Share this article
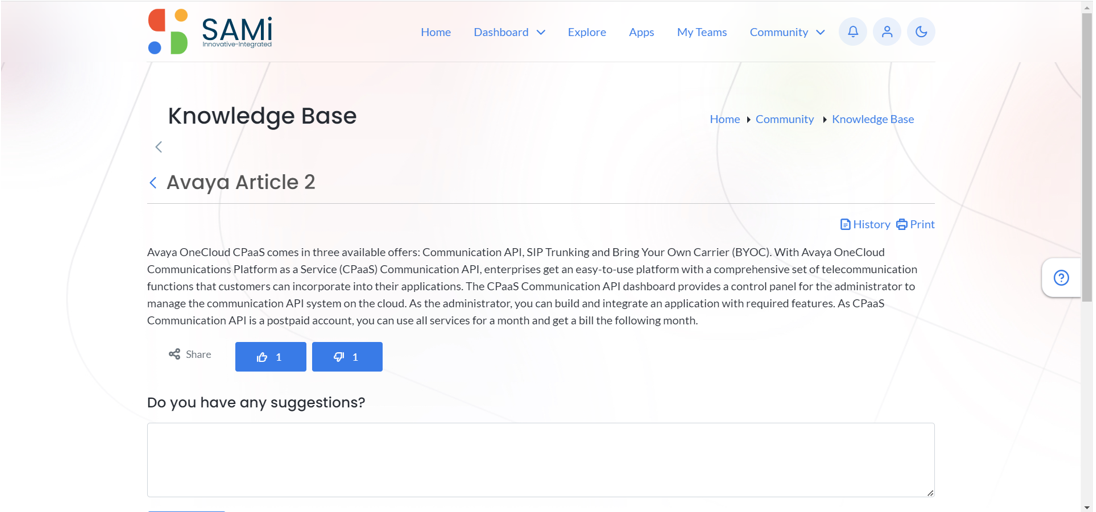 pyautogui.click(x=190, y=355)
